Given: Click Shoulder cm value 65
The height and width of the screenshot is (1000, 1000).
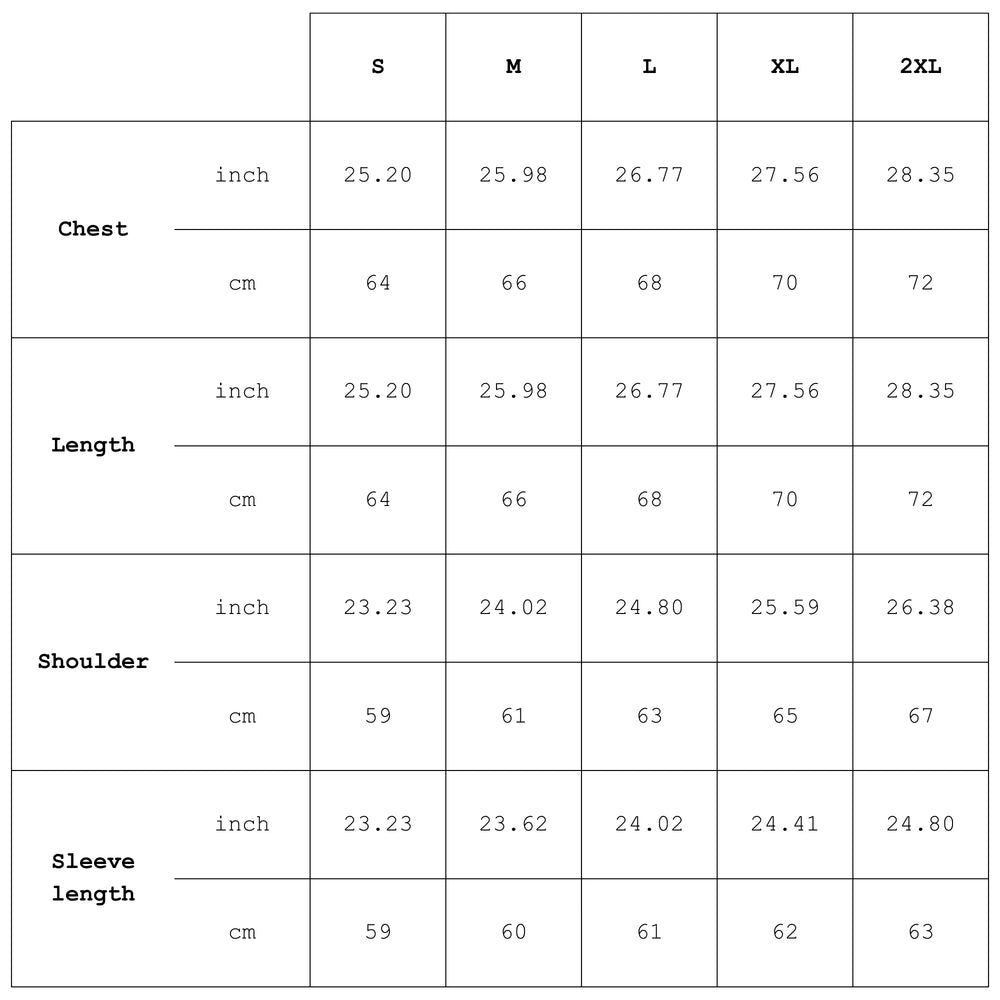Looking at the screenshot, I should point(785,715).
